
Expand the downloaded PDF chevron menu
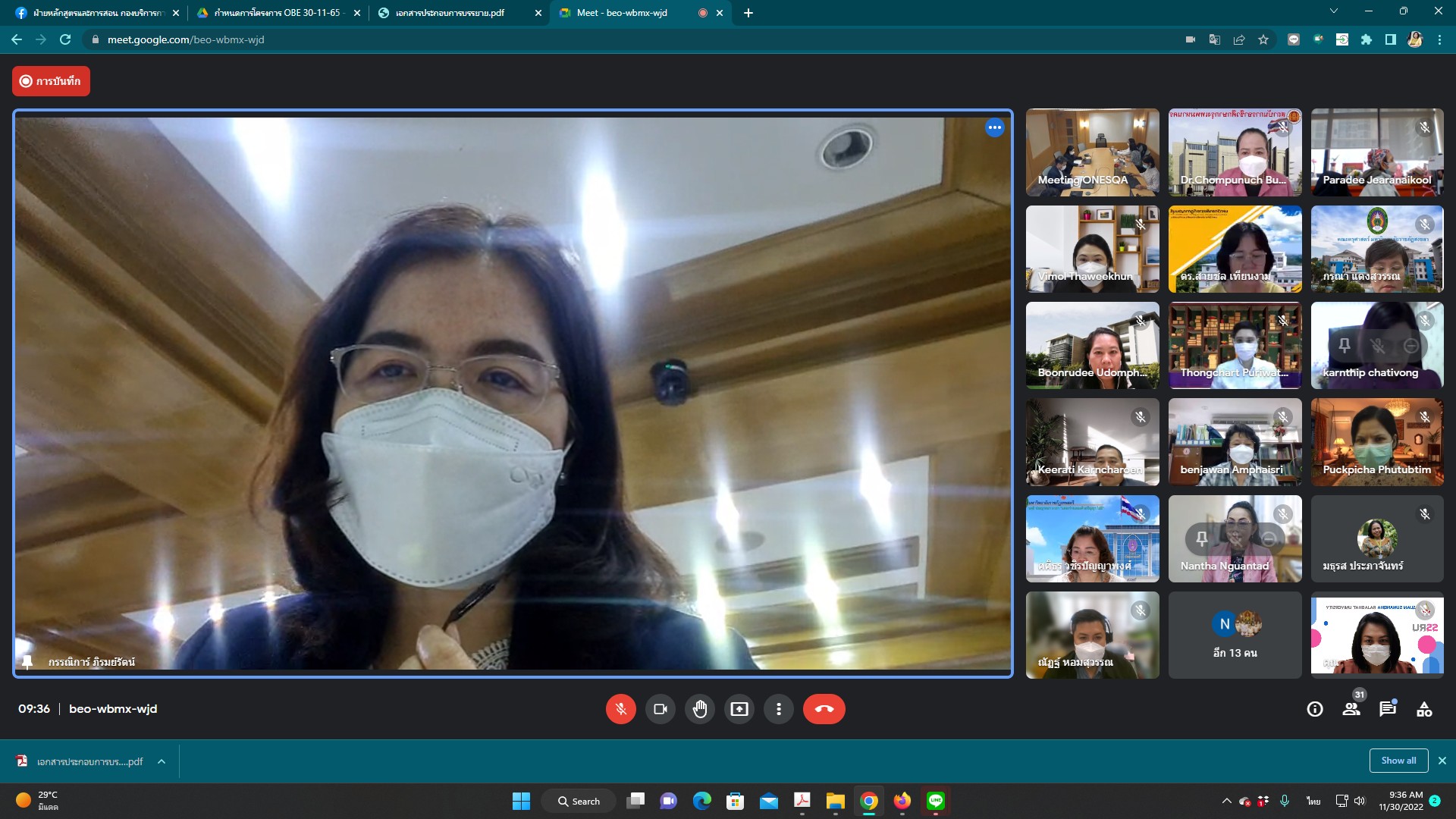(x=162, y=761)
